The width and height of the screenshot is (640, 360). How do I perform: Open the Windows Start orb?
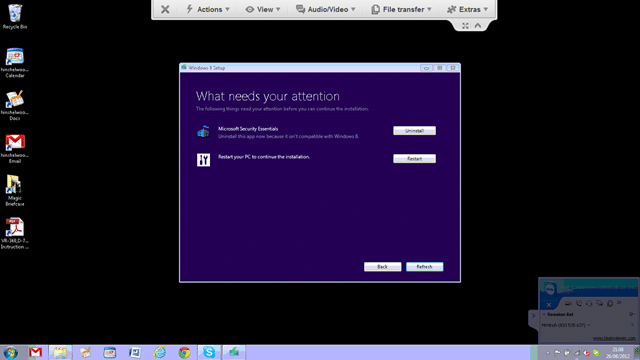pos(11,353)
